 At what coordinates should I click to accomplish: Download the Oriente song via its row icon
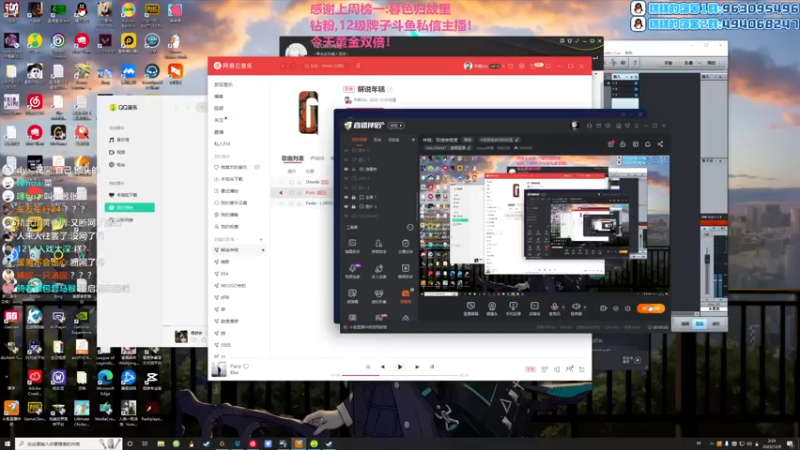(299, 182)
